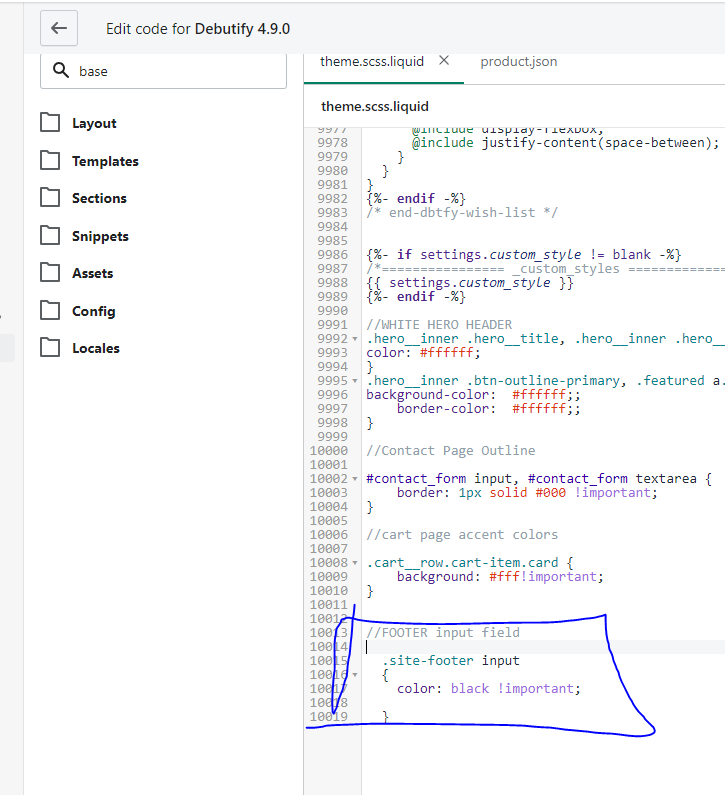The image size is (725, 795).
Task: Click the back arrow button
Action: [x=58, y=28]
